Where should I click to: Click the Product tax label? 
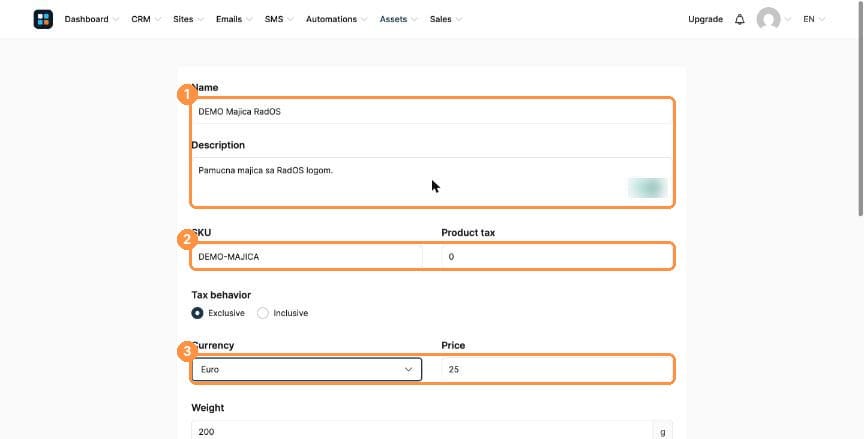point(468,233)
